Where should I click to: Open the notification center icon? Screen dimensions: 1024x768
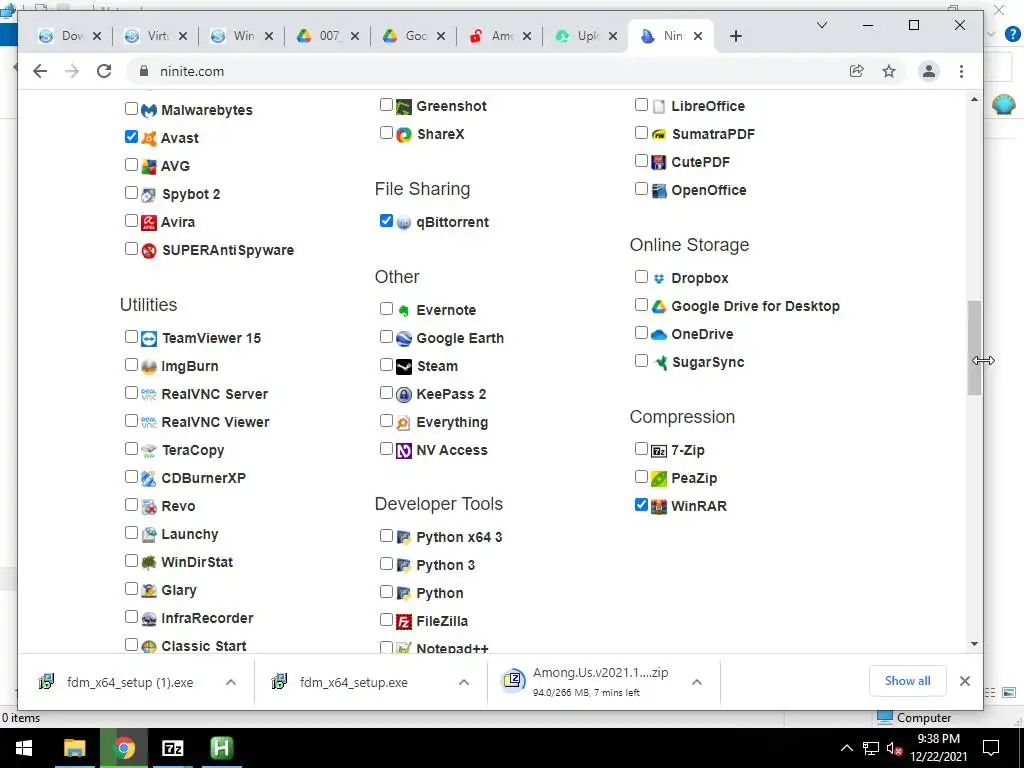point(991,748)
